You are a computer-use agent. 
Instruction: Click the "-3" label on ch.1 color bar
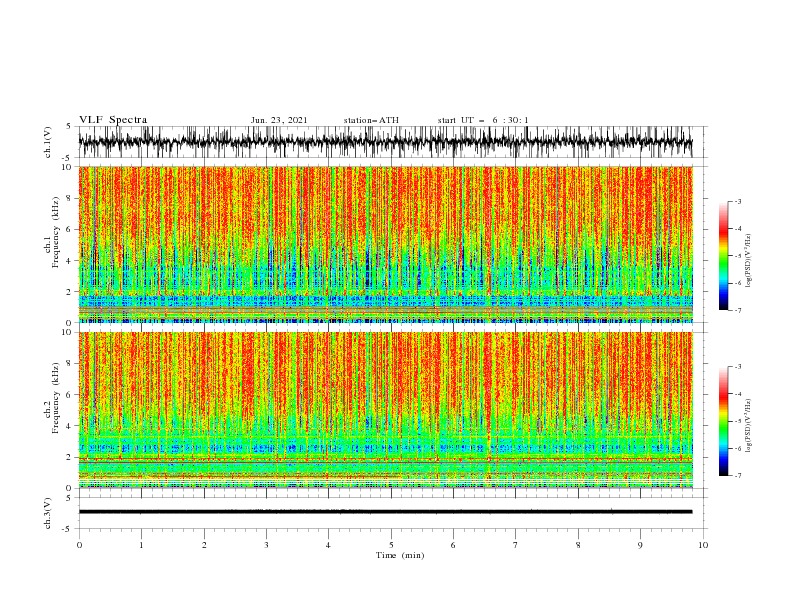coord(737,201)
